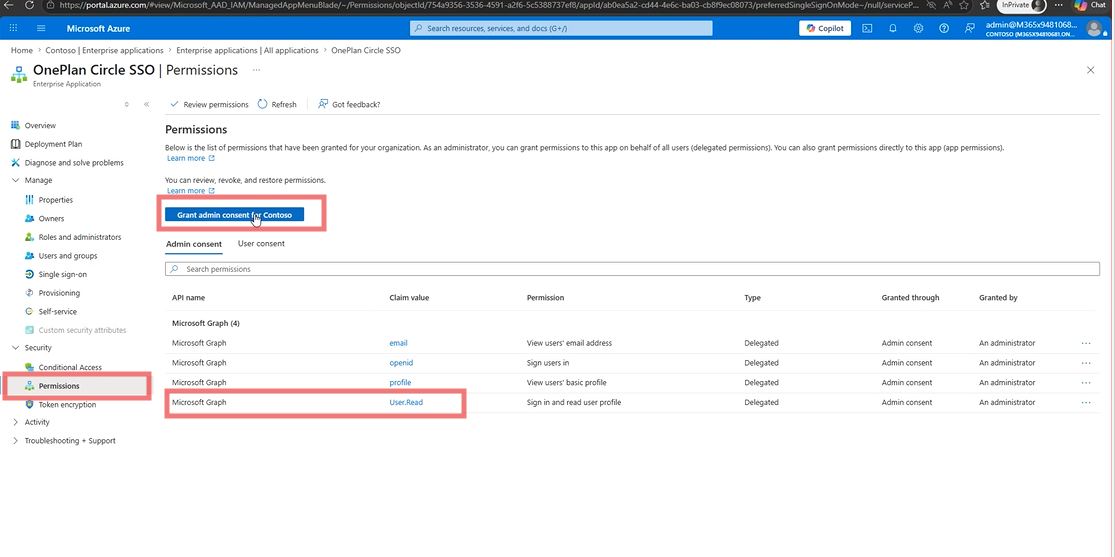The image size is (1115, 557).
Task: Click the admin account avatar
Action: point(1094,28)
